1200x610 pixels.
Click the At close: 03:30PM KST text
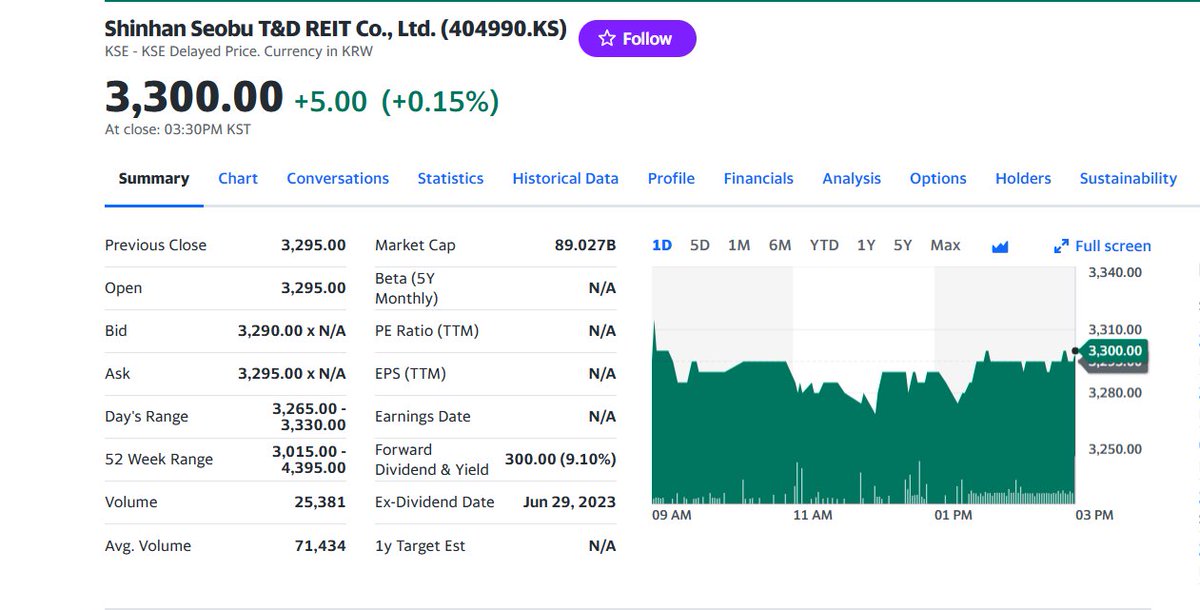coord(178,129)
